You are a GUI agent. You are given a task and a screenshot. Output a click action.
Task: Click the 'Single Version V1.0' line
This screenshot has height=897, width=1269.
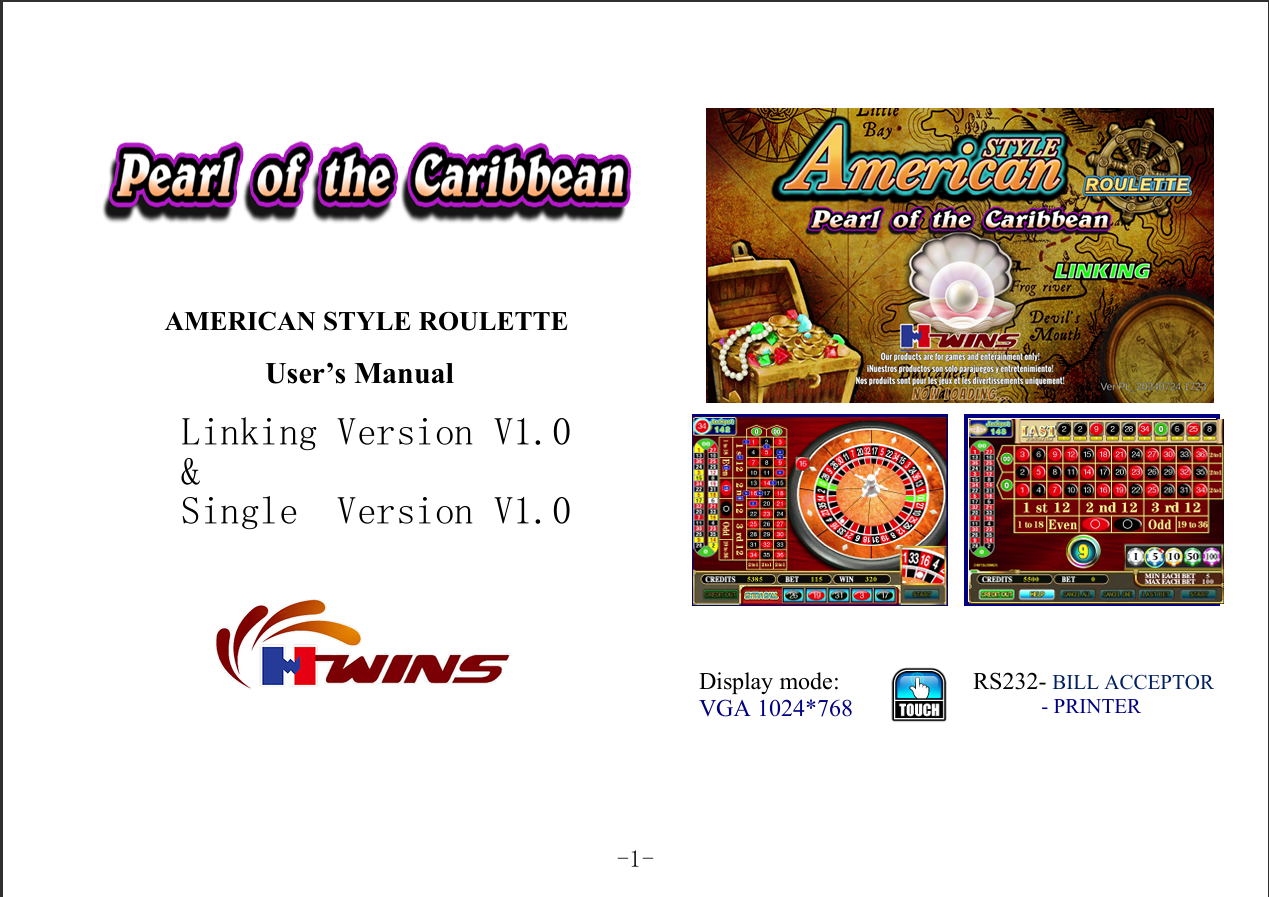(x=376, y=512)
